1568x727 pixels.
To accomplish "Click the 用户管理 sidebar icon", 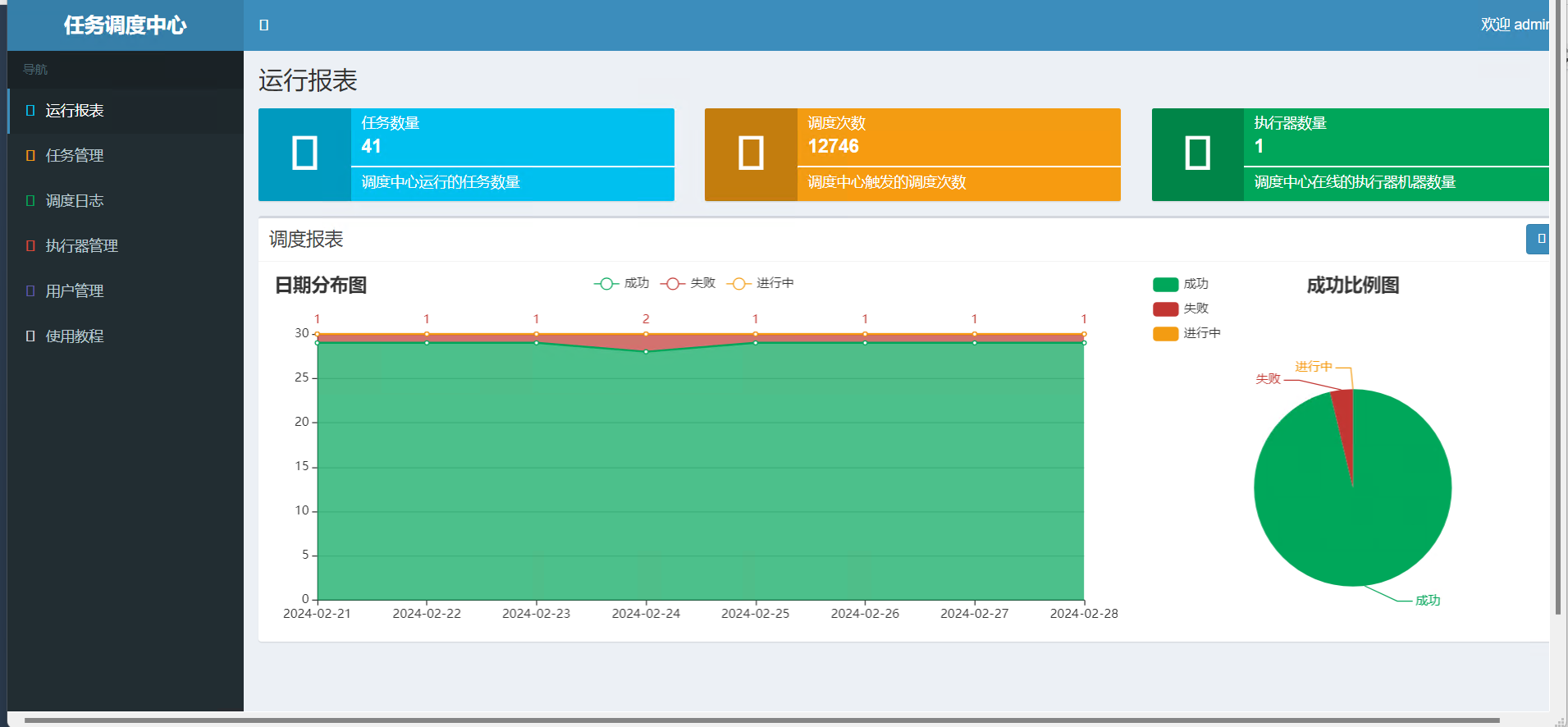I will [x=30, y=291].
